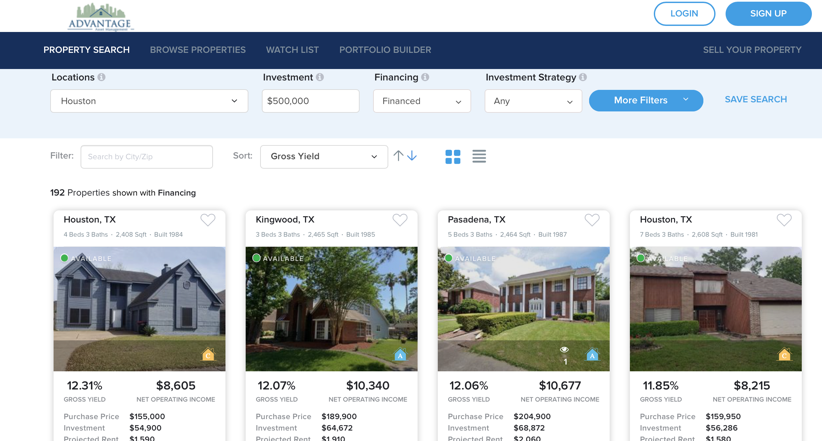Open the brown Houston house photo
Image resolution: width=822 pixels, height=441 pixels.
pyautogui.click(x=716, y=309)
